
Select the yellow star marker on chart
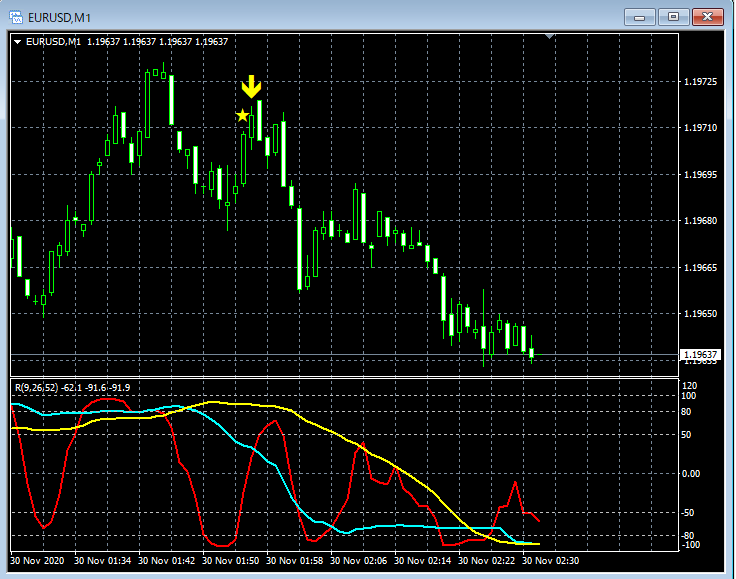click(242, 116)
